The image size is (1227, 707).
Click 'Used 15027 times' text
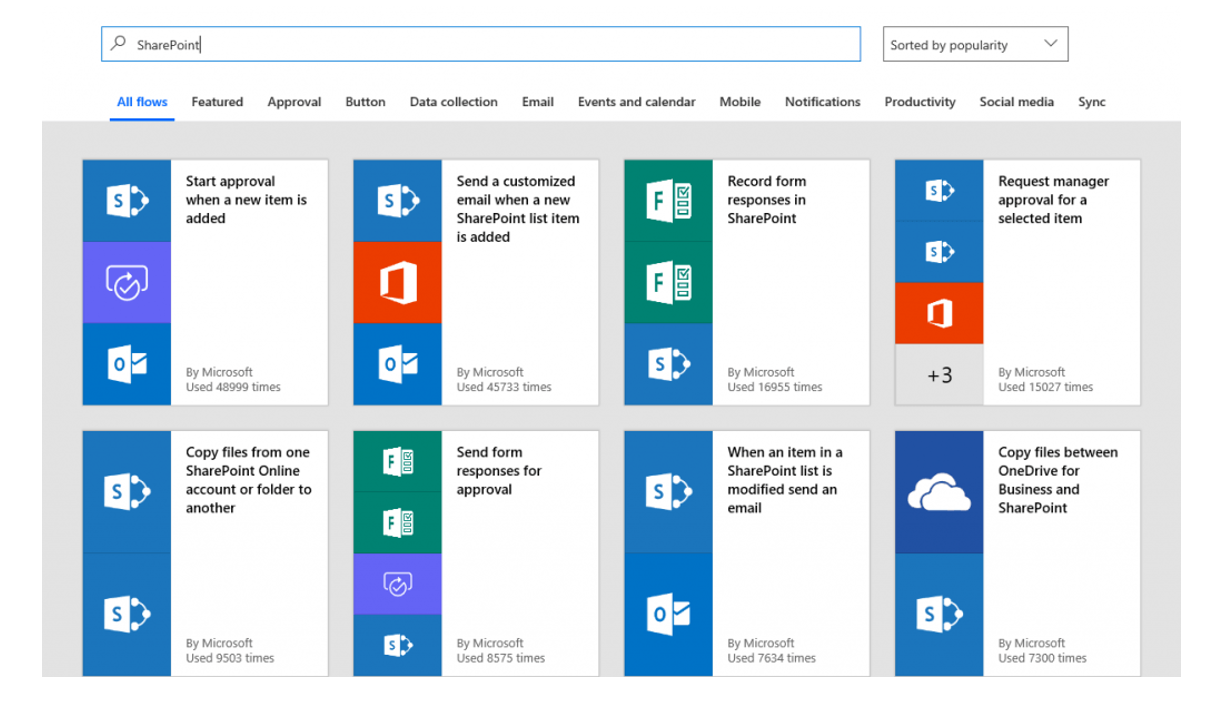[1046, 387]
